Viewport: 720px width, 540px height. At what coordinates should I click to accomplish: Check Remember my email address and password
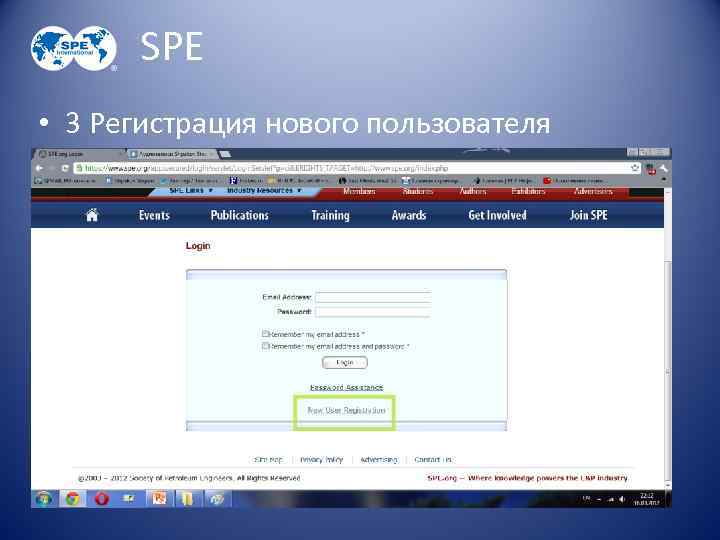265,345
